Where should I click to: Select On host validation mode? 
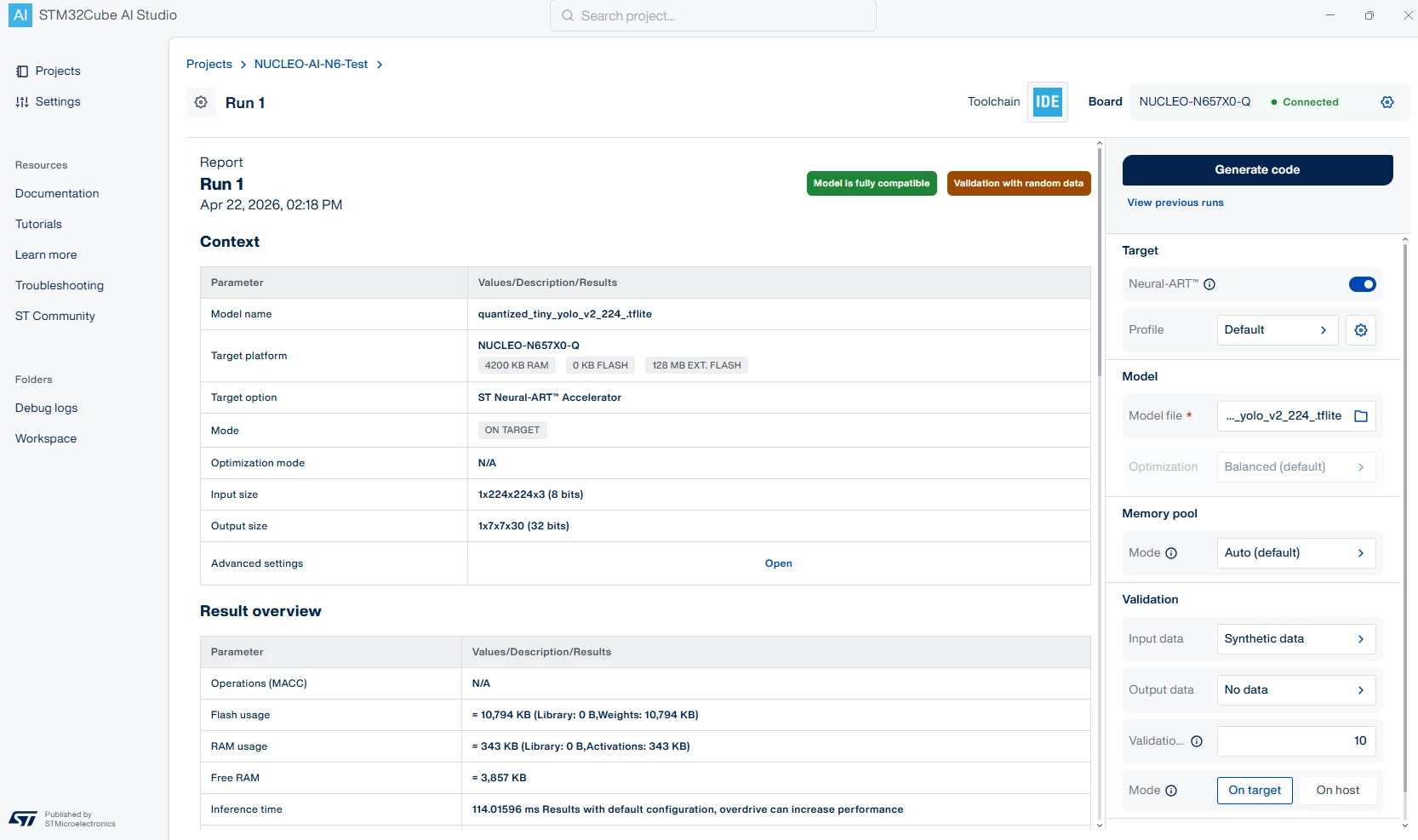1338,791
